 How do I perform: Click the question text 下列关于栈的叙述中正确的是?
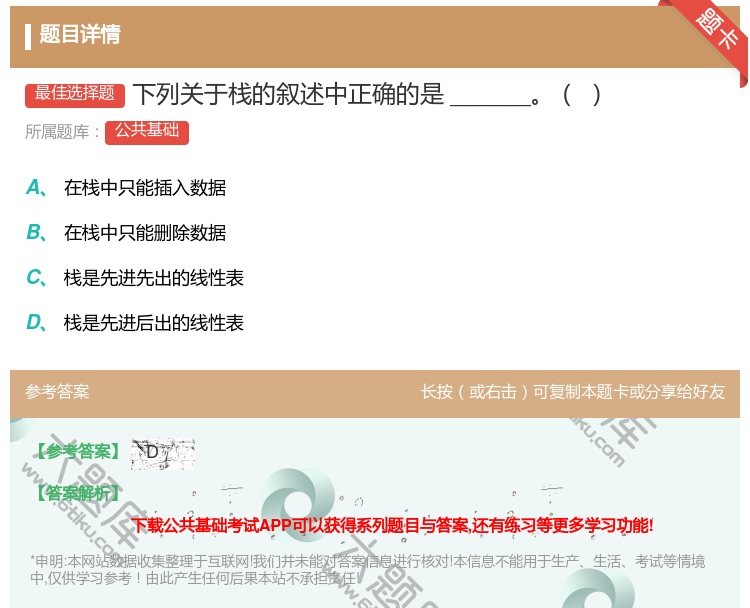(288, 94)
